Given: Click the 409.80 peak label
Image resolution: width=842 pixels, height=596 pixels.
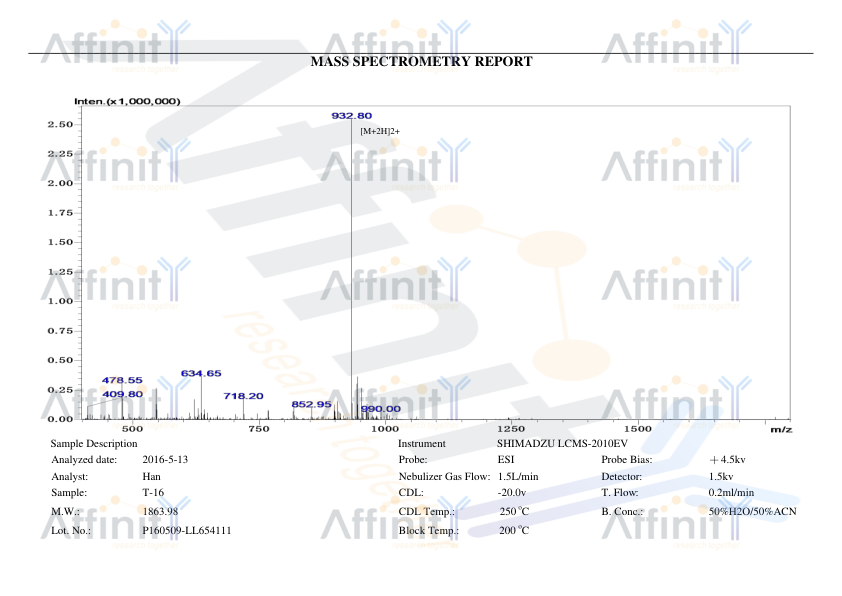Looking at the screenshot, I should coord(123,394).
